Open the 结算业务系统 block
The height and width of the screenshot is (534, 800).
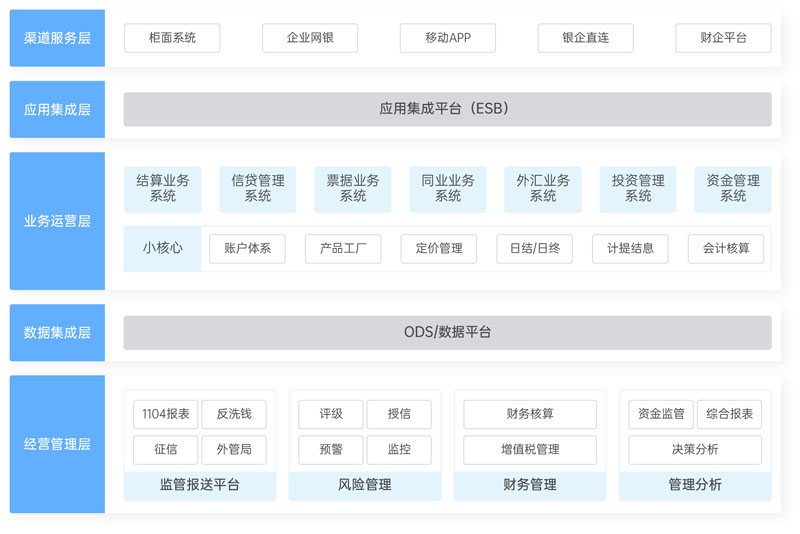163,189
